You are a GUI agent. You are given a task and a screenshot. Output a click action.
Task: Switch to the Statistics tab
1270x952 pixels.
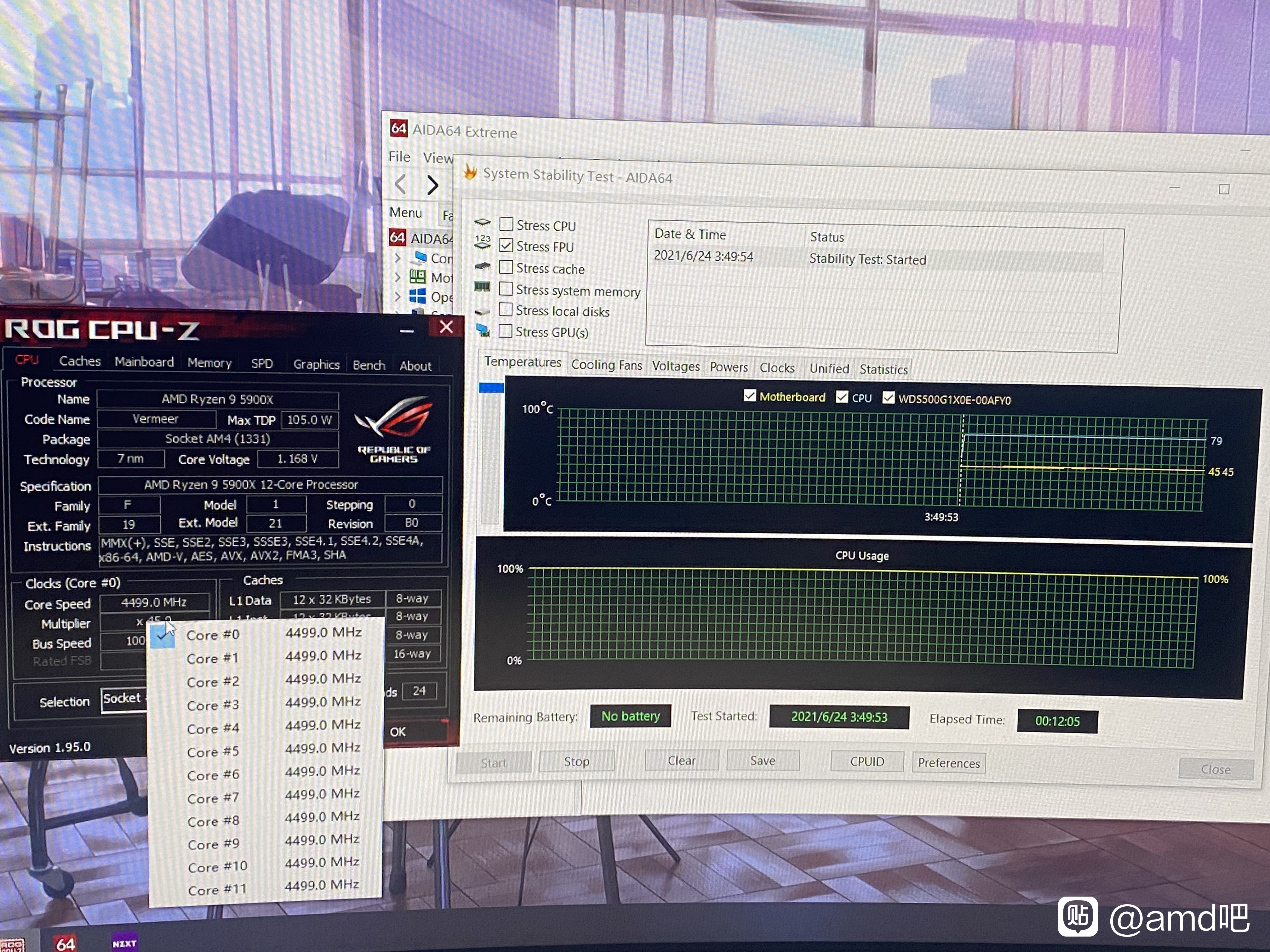pyautogui.click(x=884, y=370)
